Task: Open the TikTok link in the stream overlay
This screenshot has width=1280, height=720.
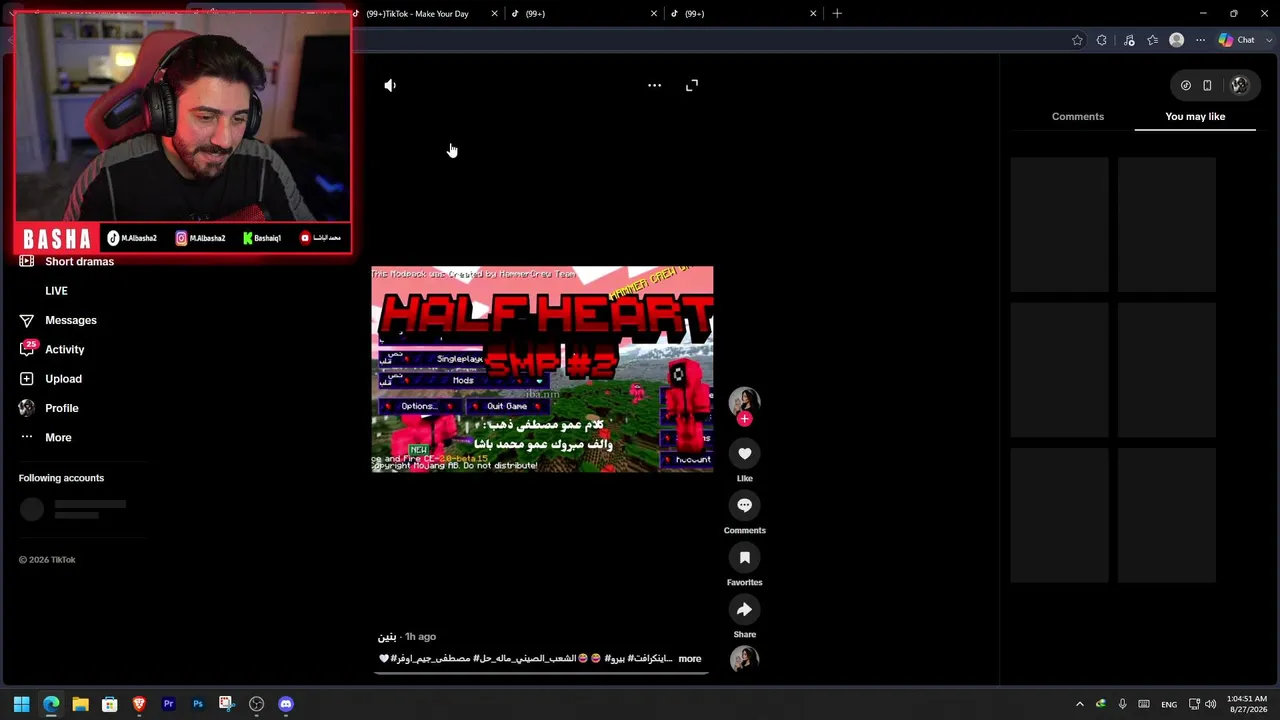Action: tap(133, 238)
